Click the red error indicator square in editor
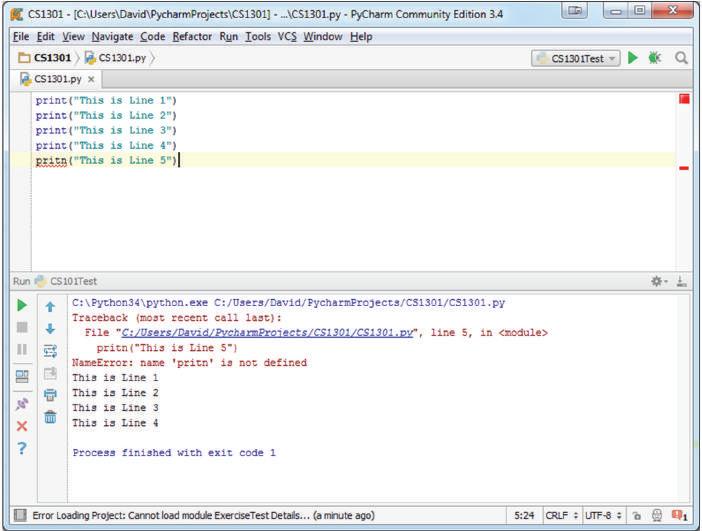702x531 pixels. click(684, 99)
